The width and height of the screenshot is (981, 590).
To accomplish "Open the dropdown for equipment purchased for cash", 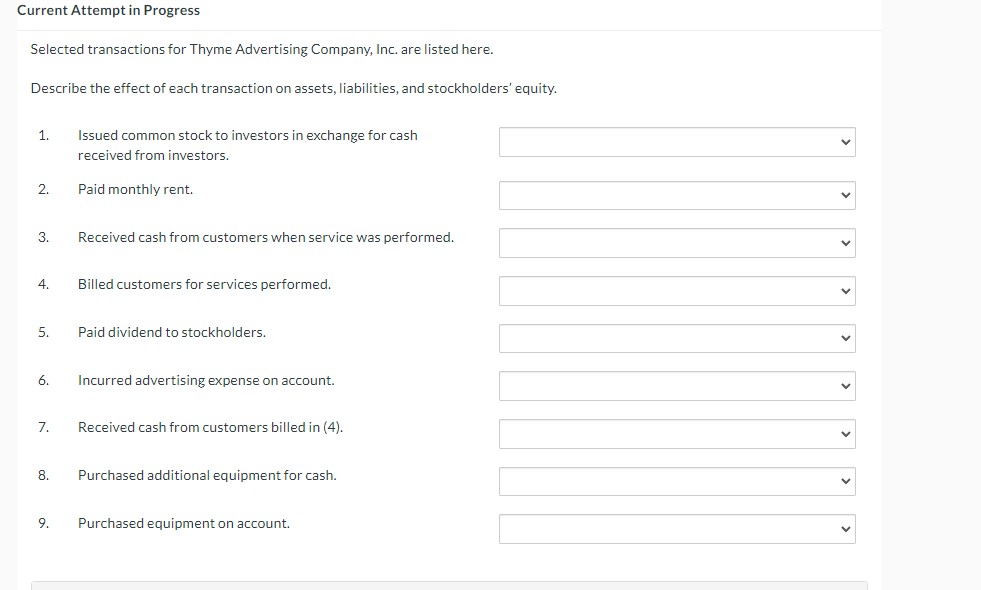I will tap(676, 481).
